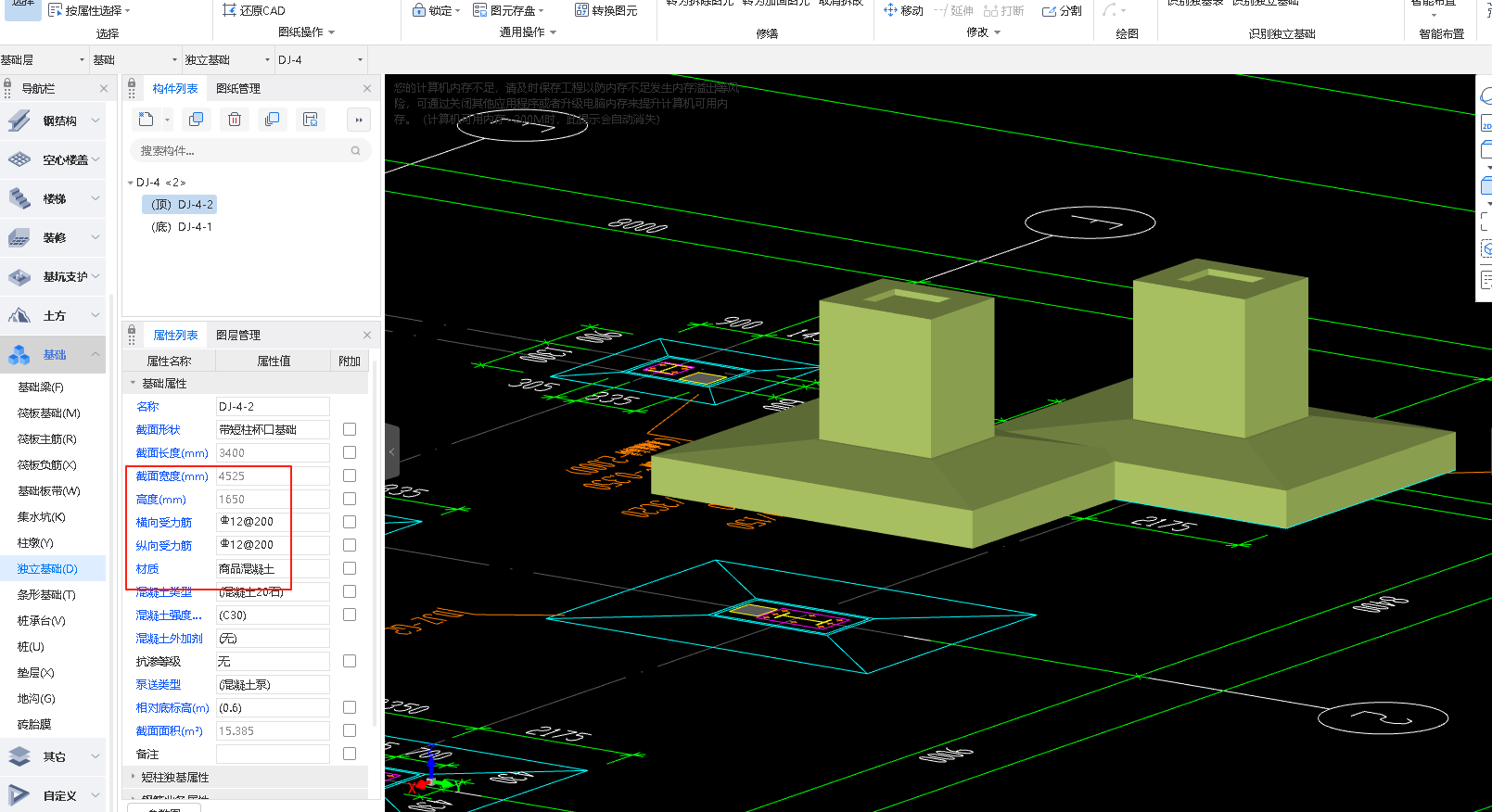Image resolution: width=1492 pixels, height=812 pixels.
Task: Open the 装修 decoration category icon
Action: click(x=19, y=237)
